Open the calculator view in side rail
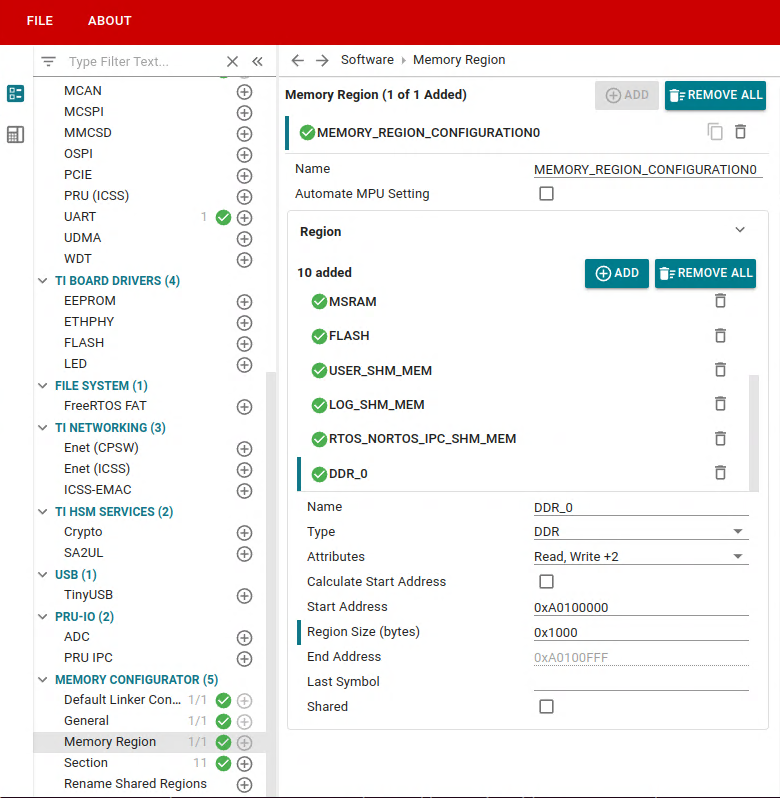 [15, 135]
